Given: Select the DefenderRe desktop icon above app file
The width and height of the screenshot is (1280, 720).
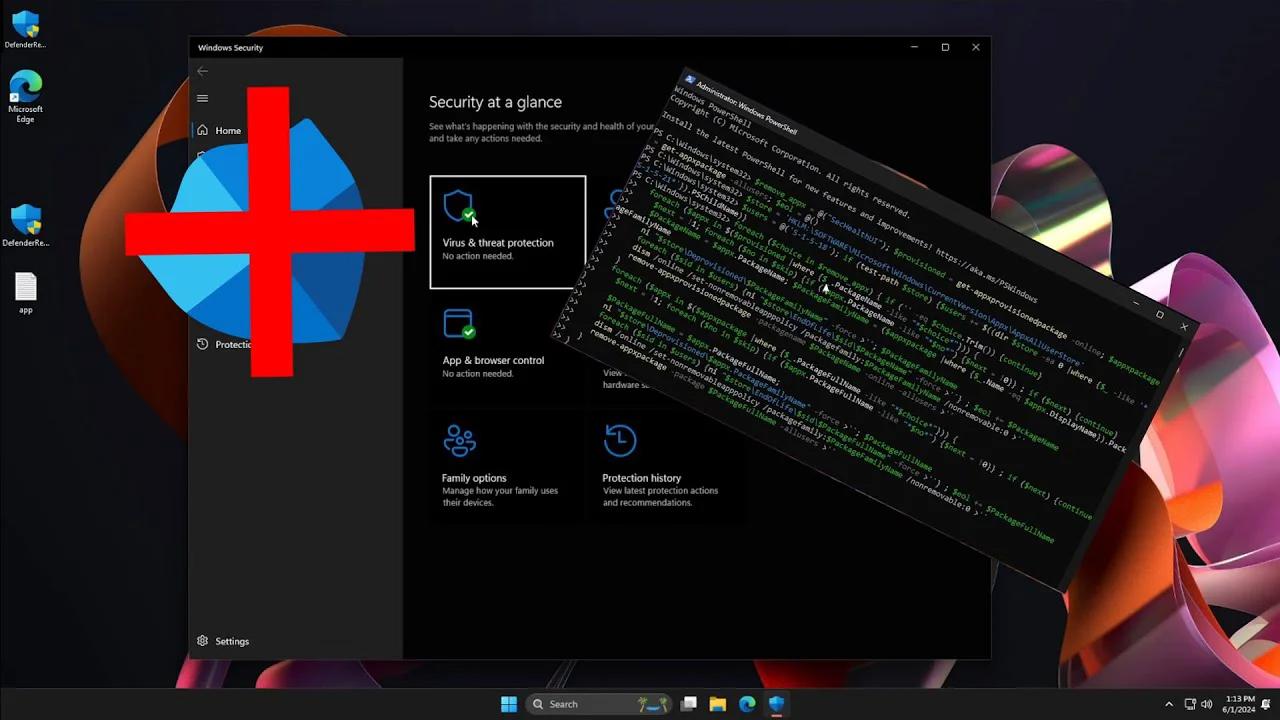Looking at the screenshot, I should point(25,226).
